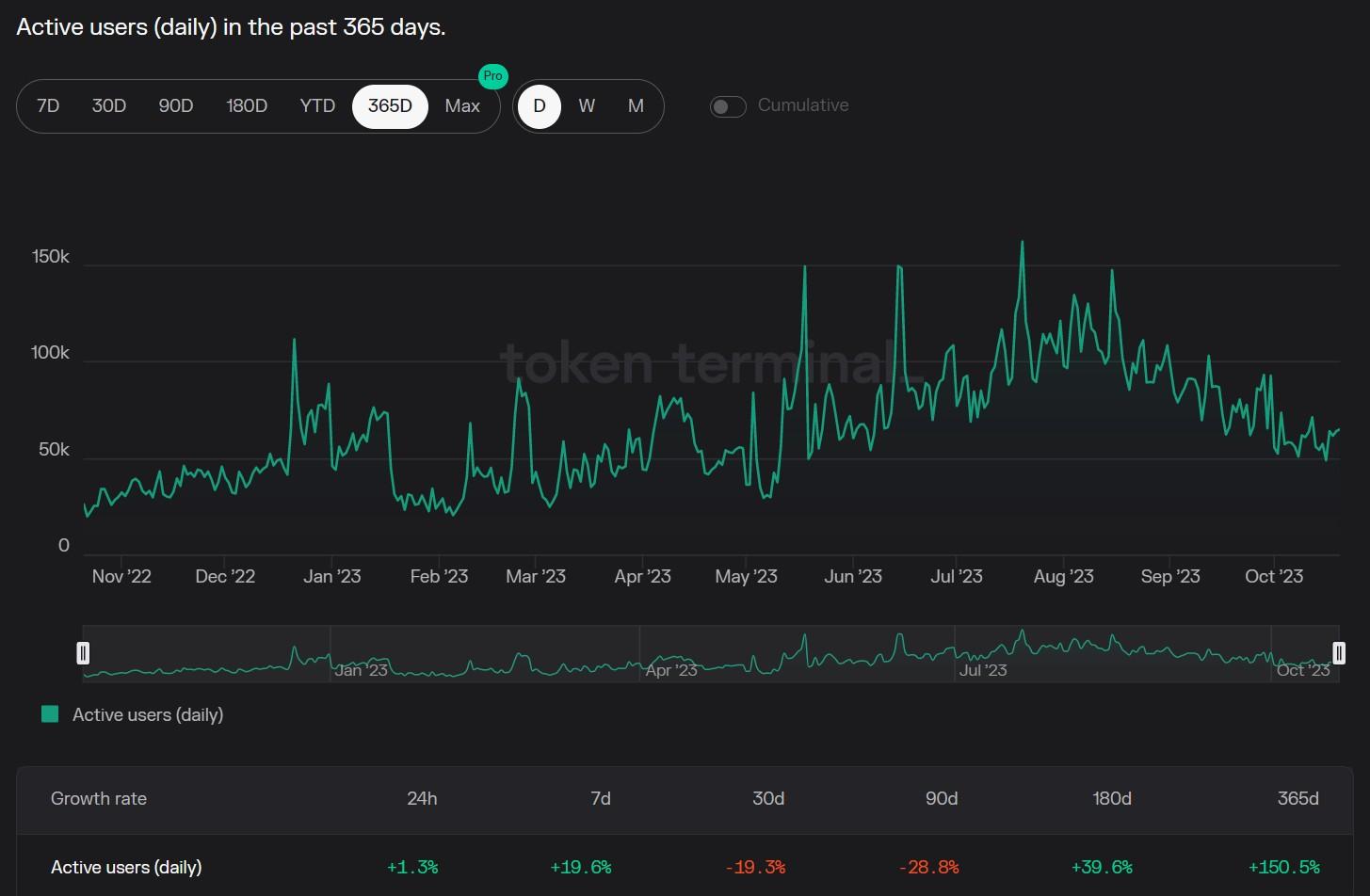This screenshot has width=1370, height=896.
Task: Select the 90D time range
Action: pyautogui.click(x=176, y=105)
